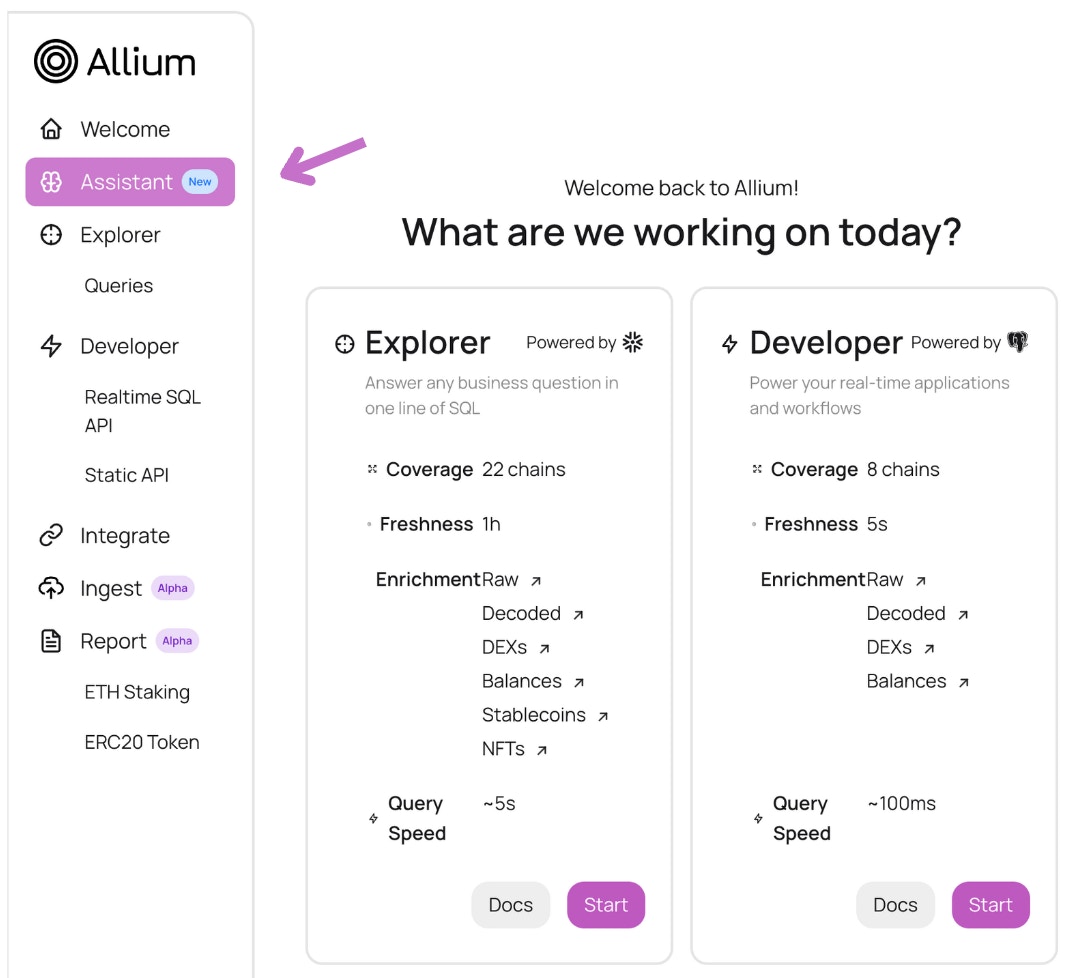1068x978 pixels.
Task: Open ETH Staking report
Action: click(x=137, y=692)
